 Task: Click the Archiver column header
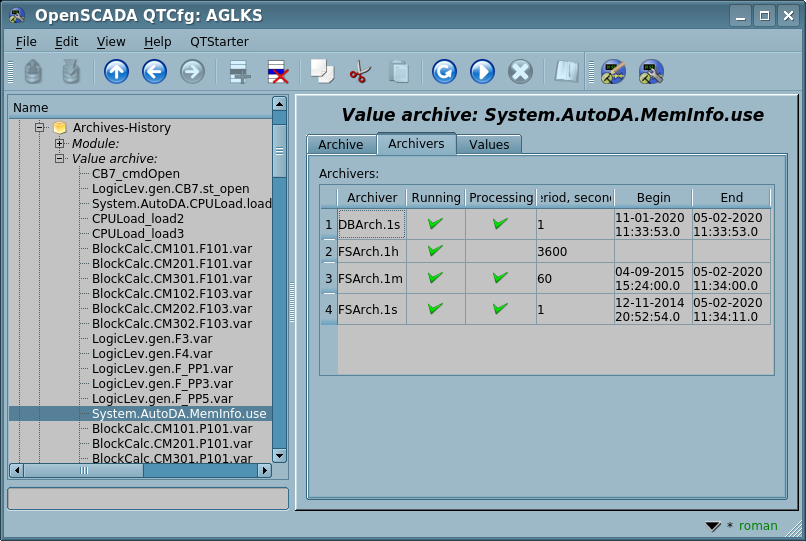(372, 198)
